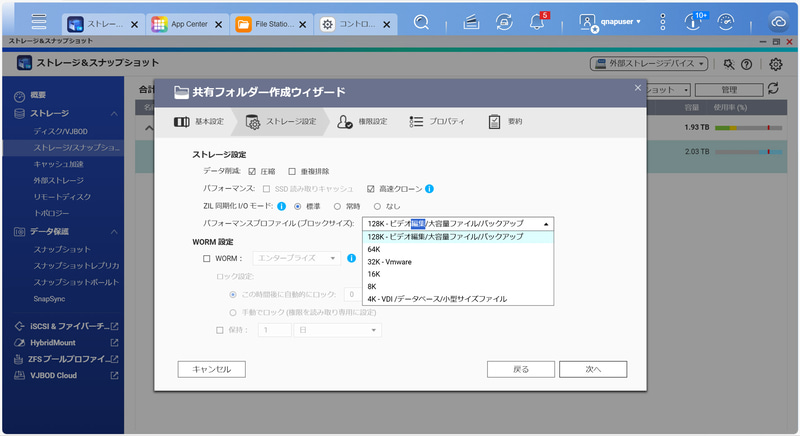Collapse the データ保護 sidebar section
Viewport: 800px width, 436px height.
tap(114, 232)
